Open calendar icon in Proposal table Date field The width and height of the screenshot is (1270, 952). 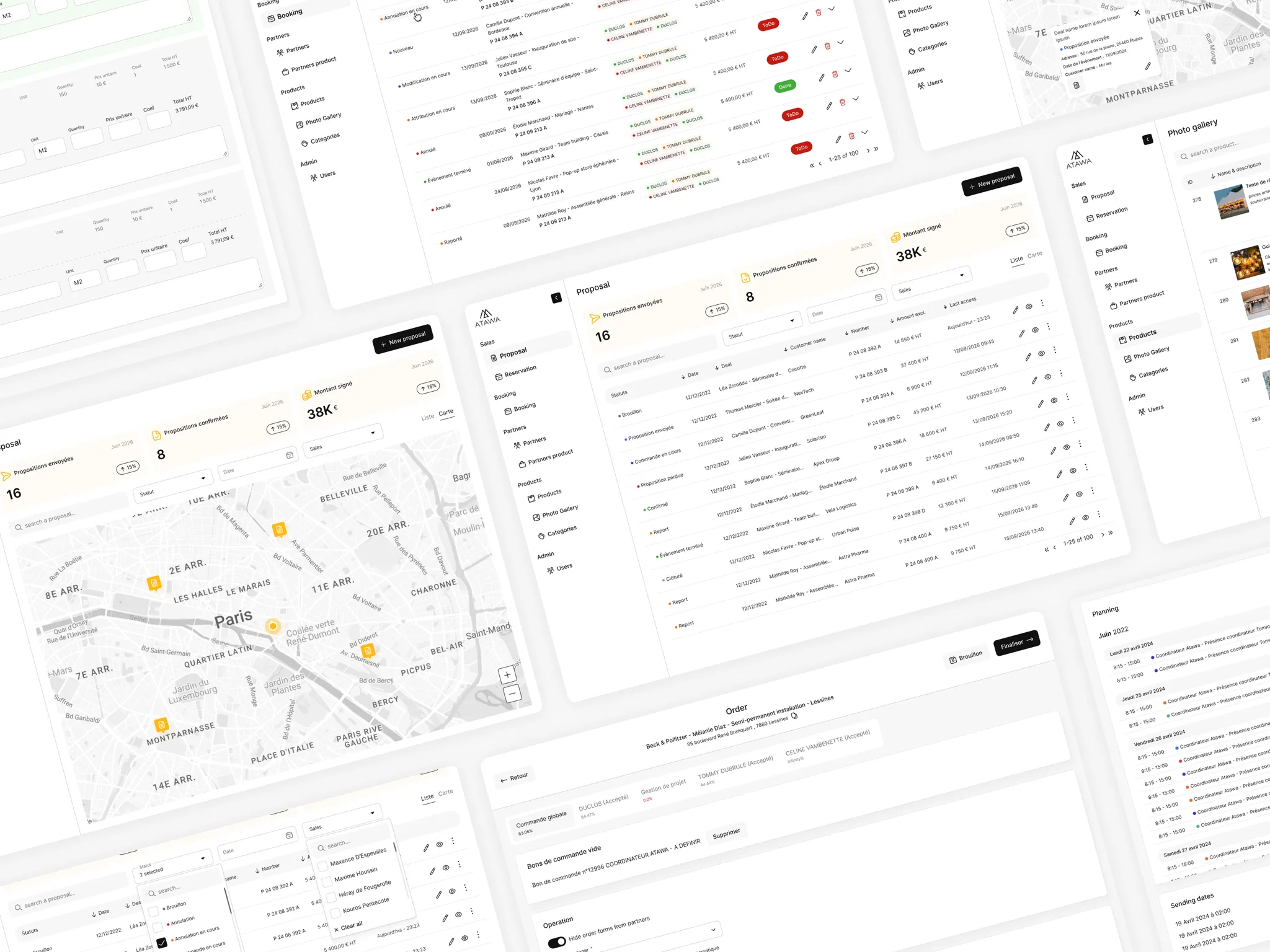point(878,297)
